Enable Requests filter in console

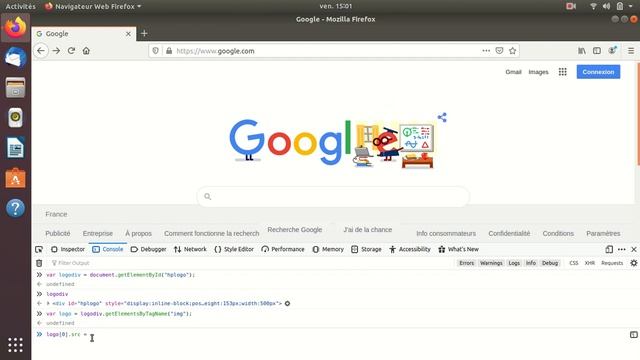[612, 263]
